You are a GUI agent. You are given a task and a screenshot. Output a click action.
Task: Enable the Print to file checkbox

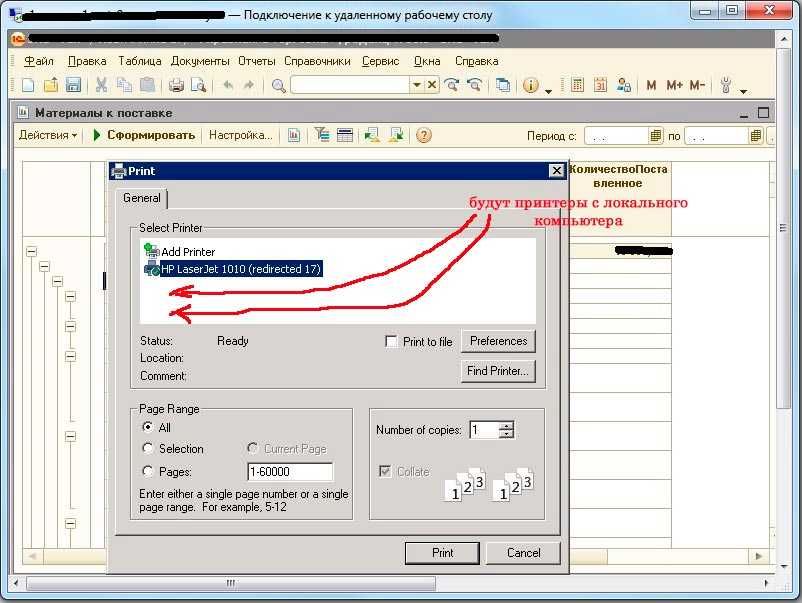(392, 342)
